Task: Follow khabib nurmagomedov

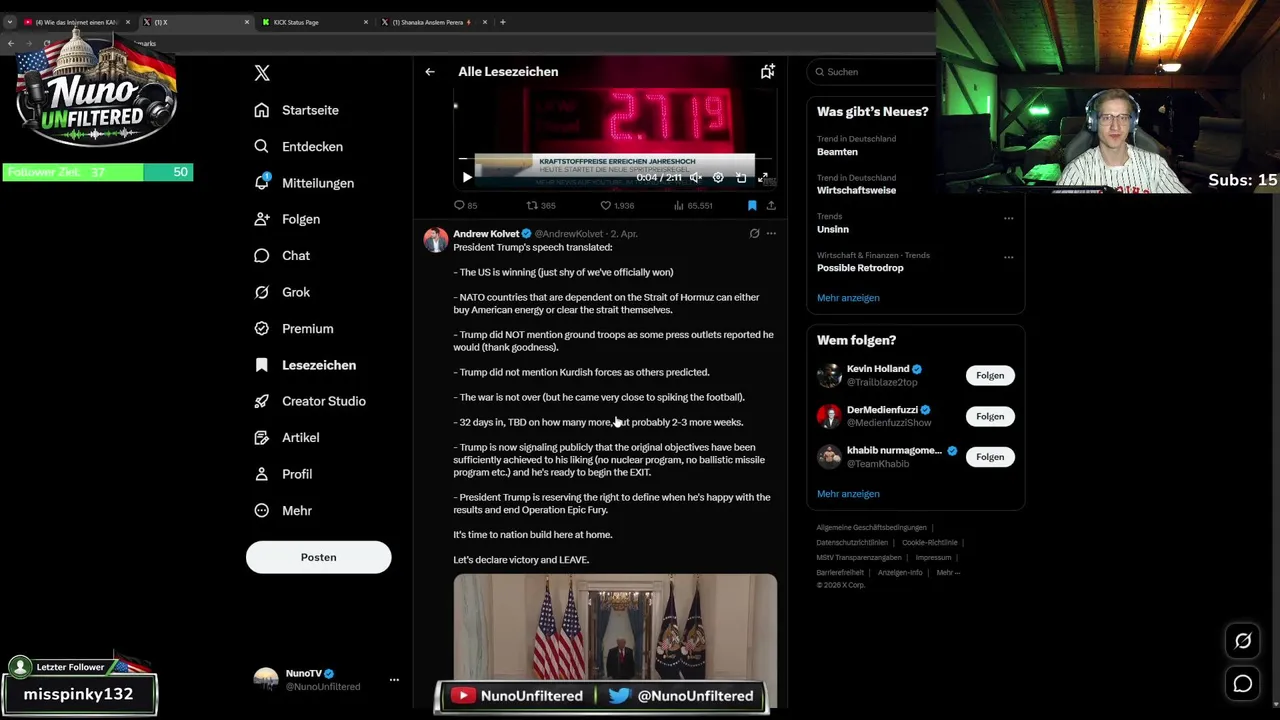Action: [990, 457]
